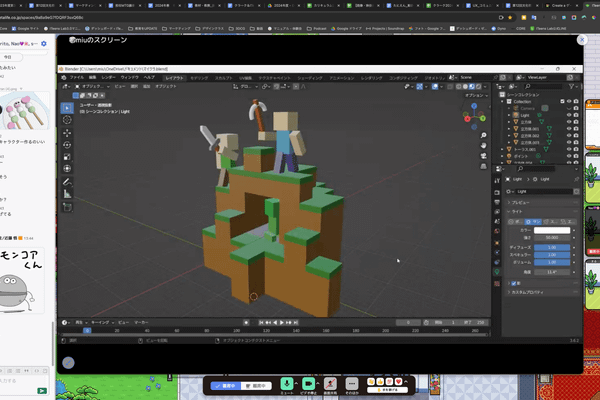Expand the プレビュー panel

click(x=543, y=202)
